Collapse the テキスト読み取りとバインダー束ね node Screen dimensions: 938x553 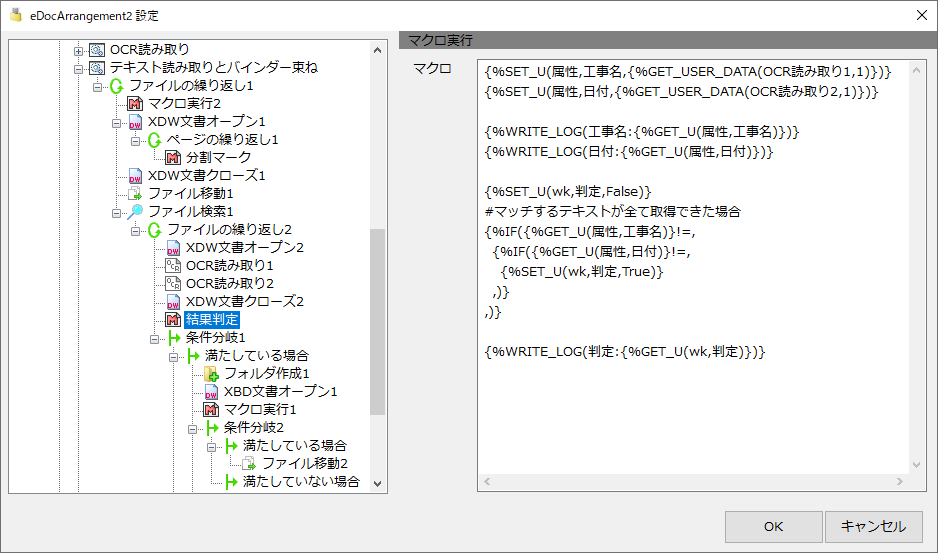(x=78, y=70)
